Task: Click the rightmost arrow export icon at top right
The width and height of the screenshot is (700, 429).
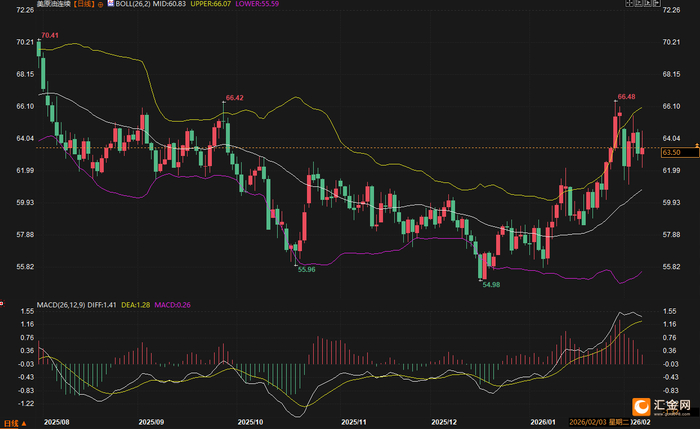Action: pyautogui.click(x=657, y=3)
